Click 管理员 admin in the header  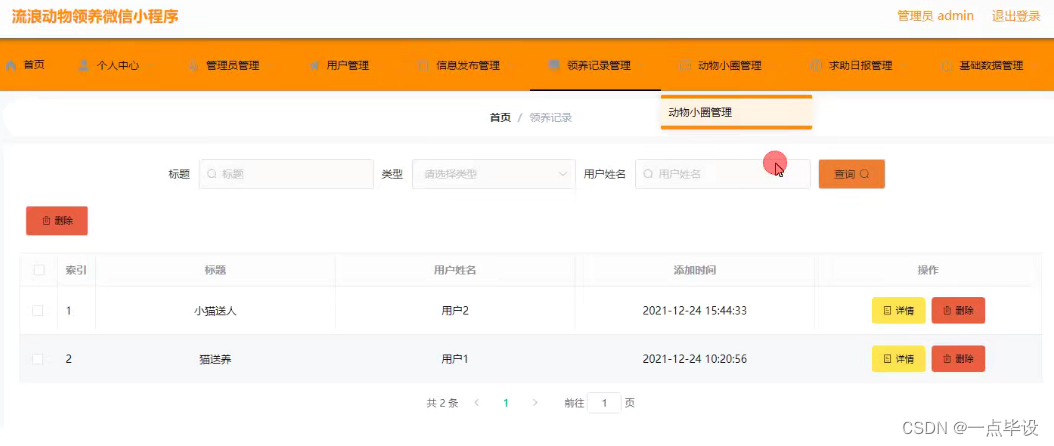click(x=936, y=16)
